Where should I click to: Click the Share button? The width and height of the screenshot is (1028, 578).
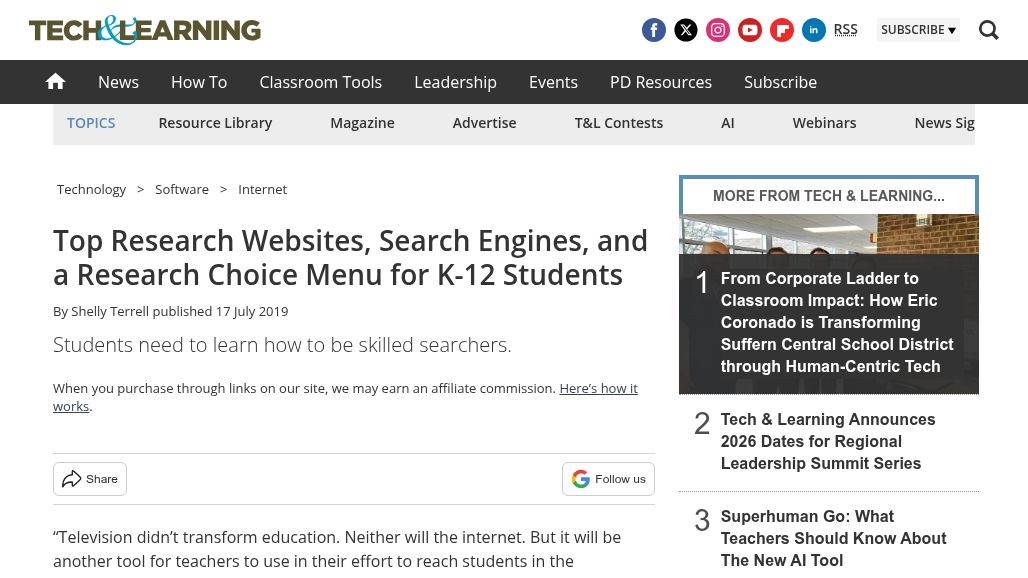(89, 479)
